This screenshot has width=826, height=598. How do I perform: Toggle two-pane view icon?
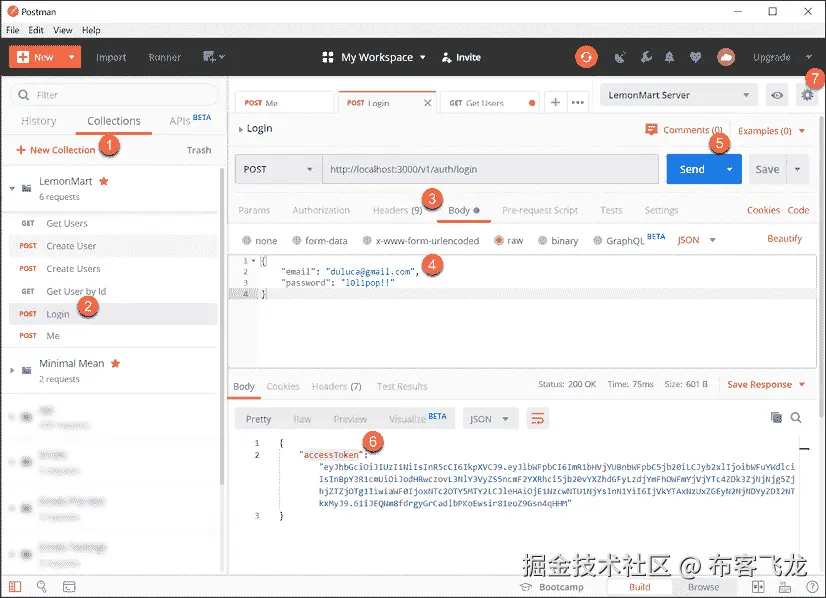[758, 586]
